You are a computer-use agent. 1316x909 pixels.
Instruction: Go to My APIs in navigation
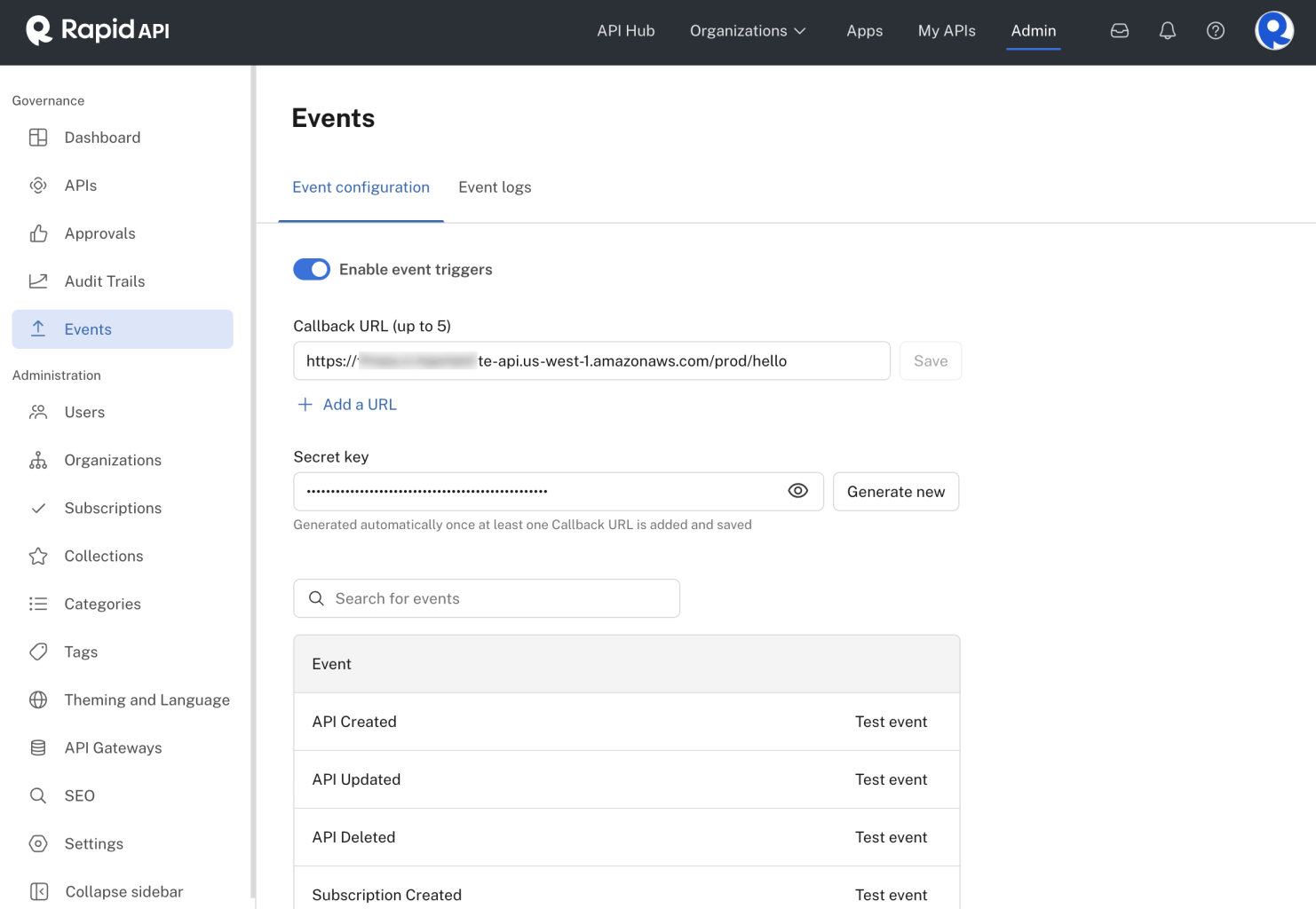pos(947,31)
